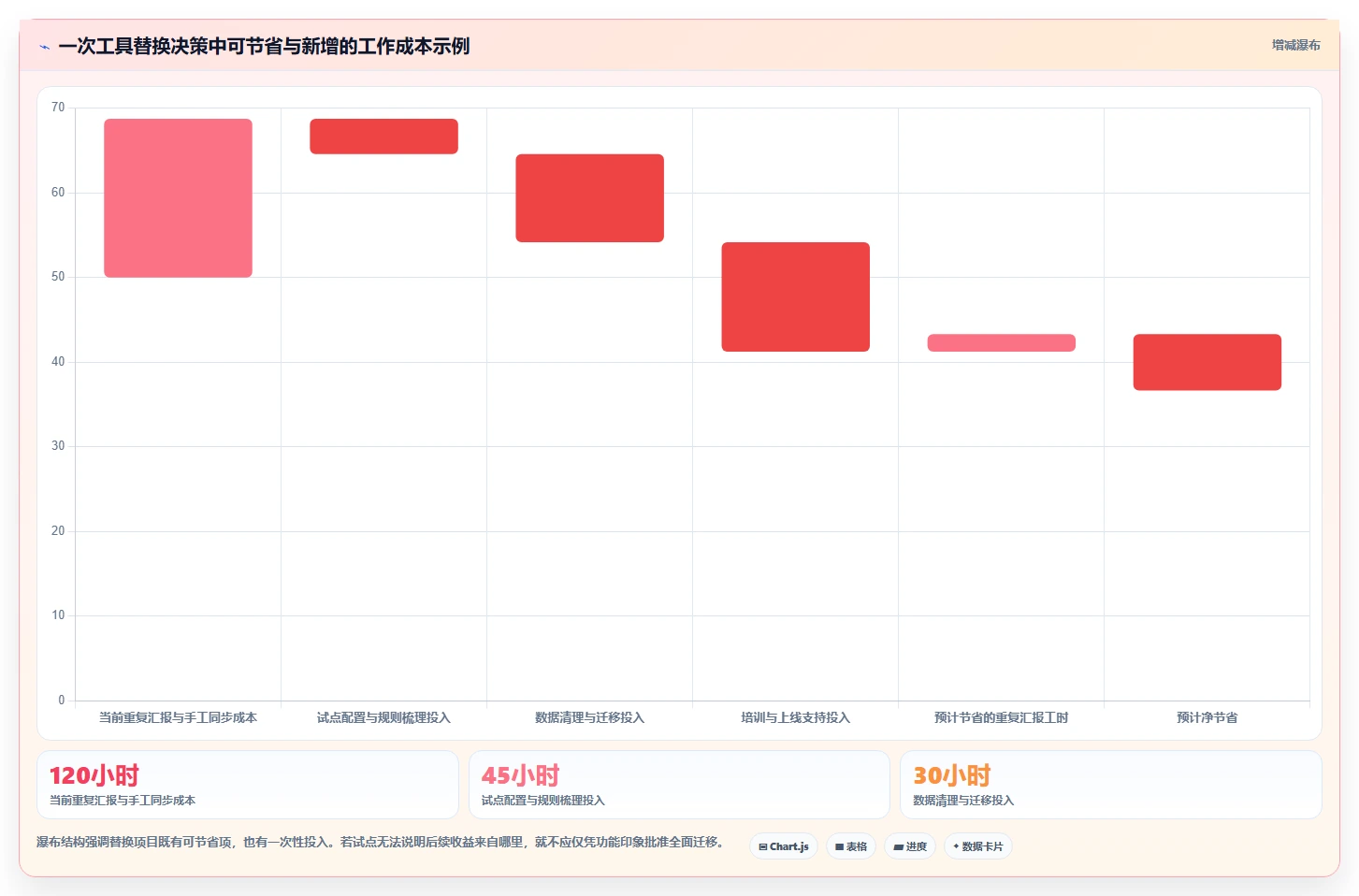Open the 120小时 data card

point(248,785)
